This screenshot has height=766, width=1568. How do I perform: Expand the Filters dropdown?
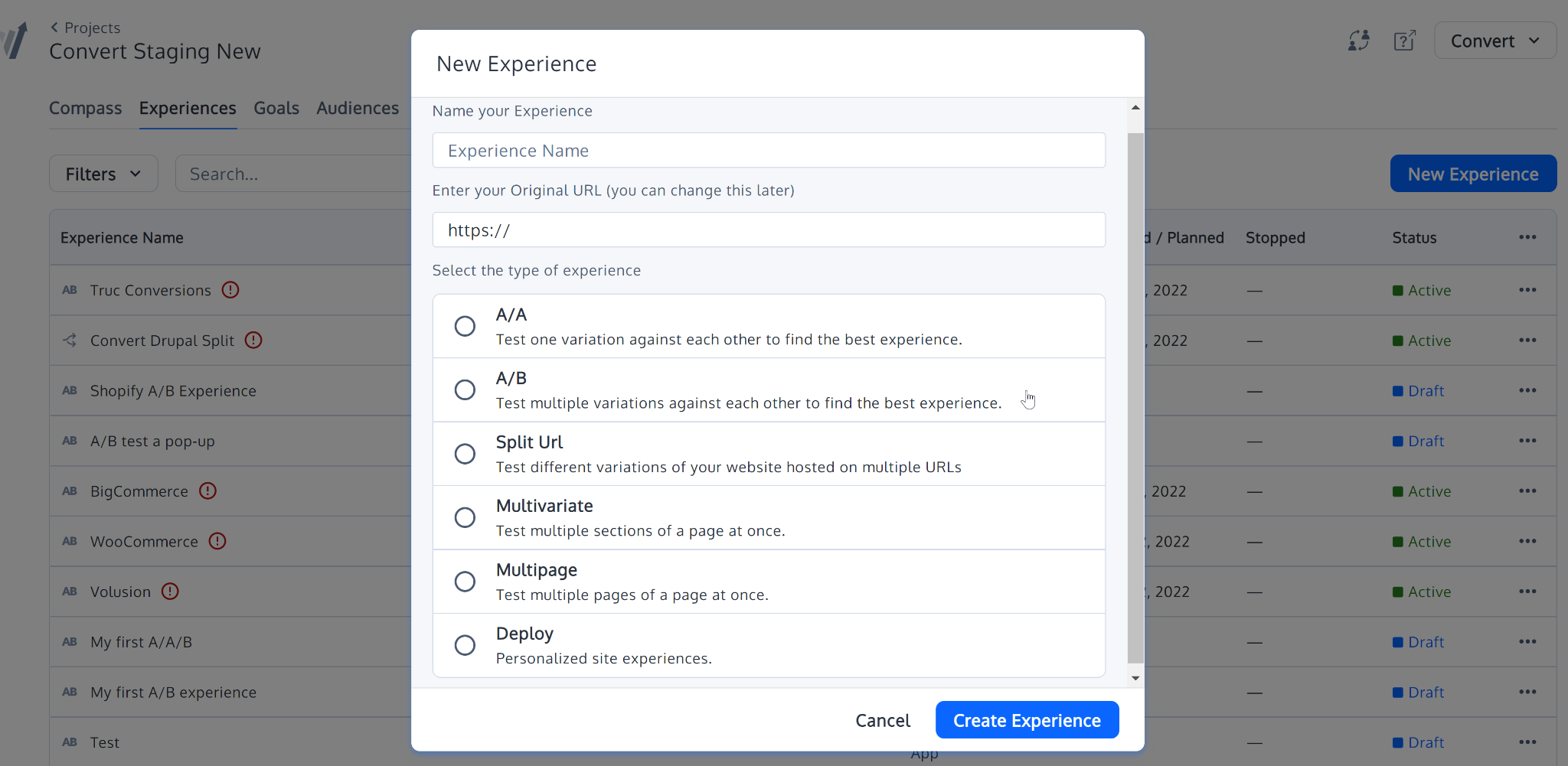[x=103, y=174]
